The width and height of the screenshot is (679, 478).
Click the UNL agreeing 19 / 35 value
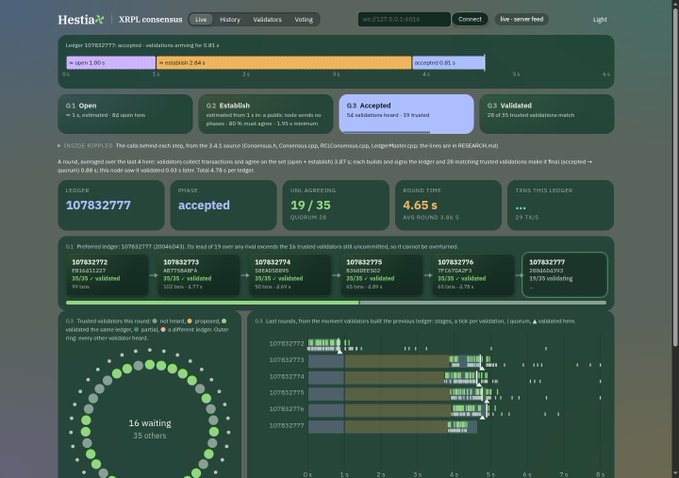click(310, 205)
